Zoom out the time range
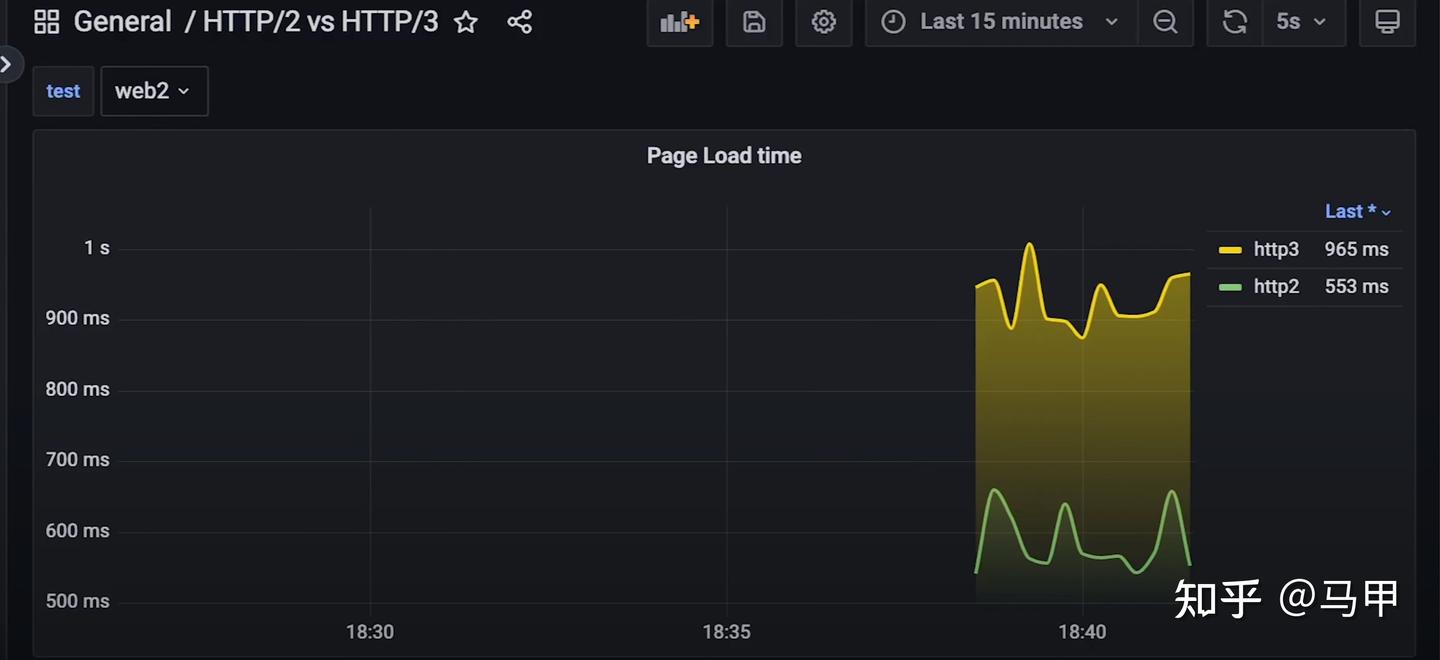Screen dimensions: 1440x660 coord(1165,22)
